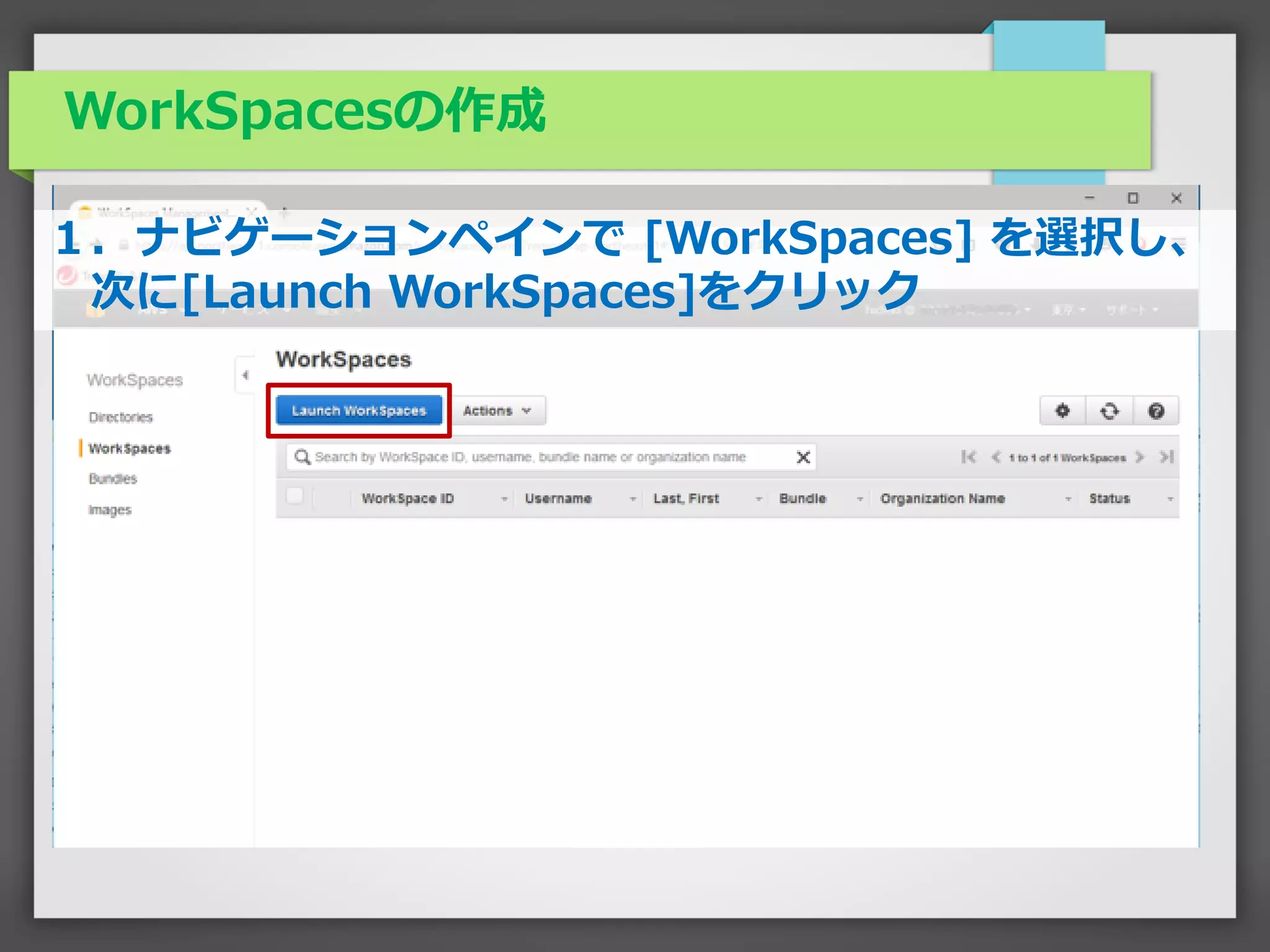Screen dimensions: 1270x952
Task: Click the search magnifier icon
Action: 302,457
